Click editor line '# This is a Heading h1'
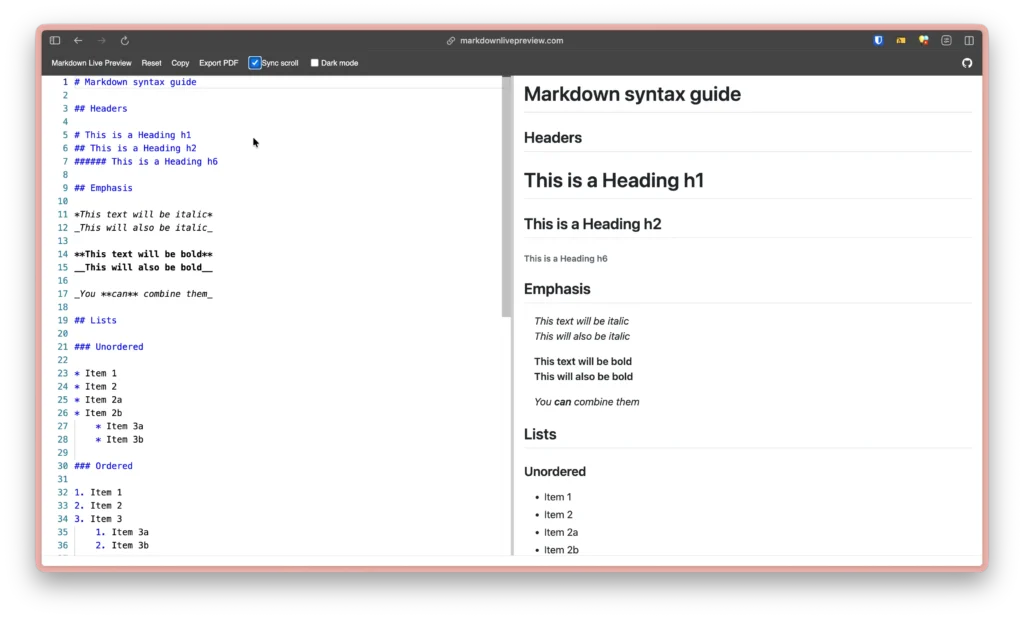Viewport: 1024px width, 619px height. click(x=133, y=135)
